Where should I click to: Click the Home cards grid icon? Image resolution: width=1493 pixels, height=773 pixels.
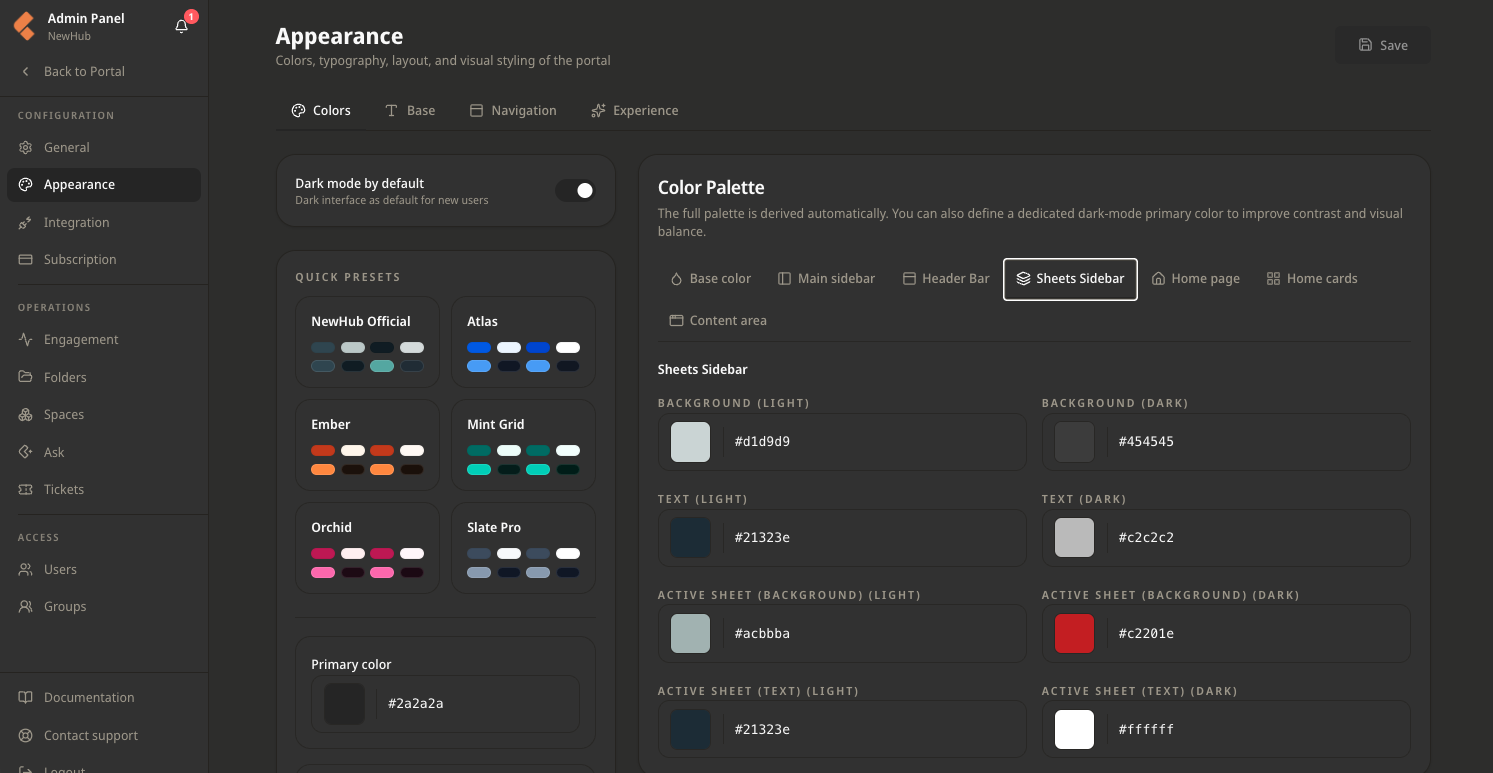[1273, 279]
